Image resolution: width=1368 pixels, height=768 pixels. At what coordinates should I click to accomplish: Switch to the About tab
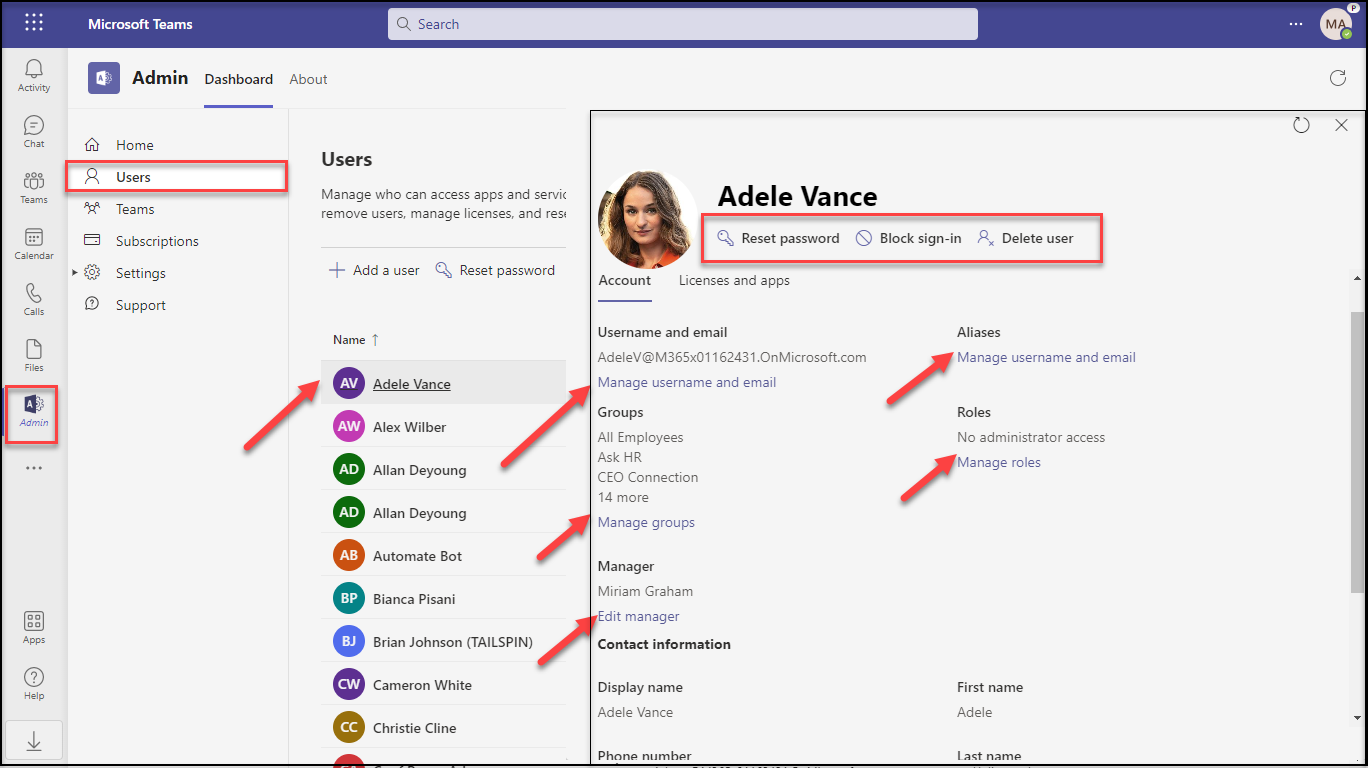coord(308,79)
